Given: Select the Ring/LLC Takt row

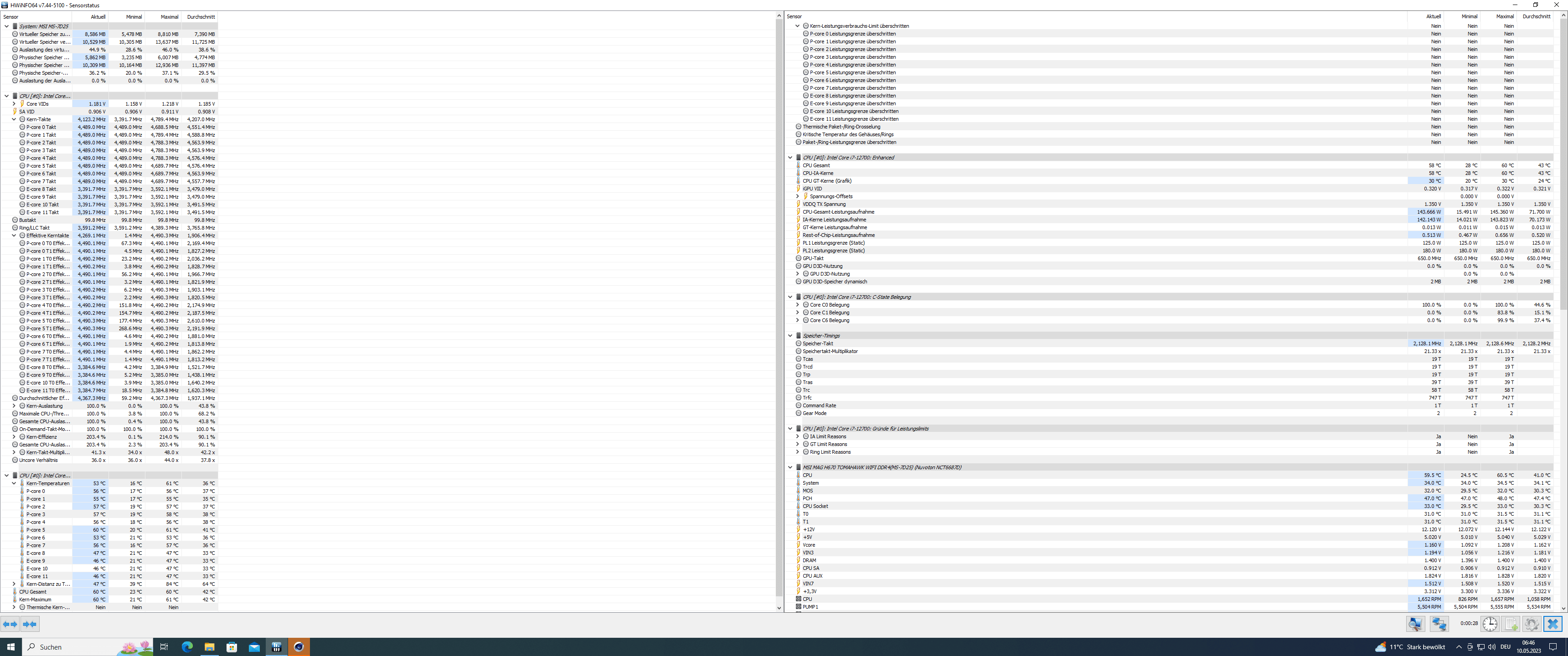Looking at the screenshot, I should click(x=109, y=228).
